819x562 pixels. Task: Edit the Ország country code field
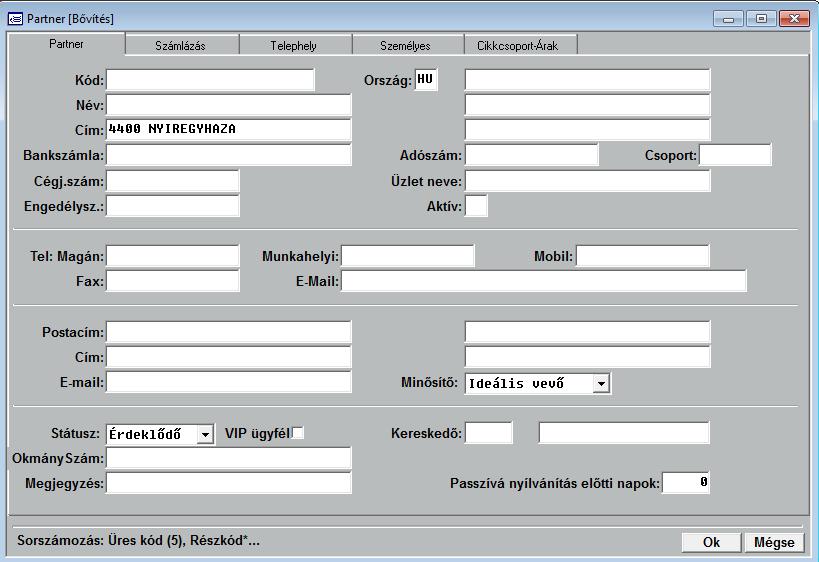coord(426,80)
